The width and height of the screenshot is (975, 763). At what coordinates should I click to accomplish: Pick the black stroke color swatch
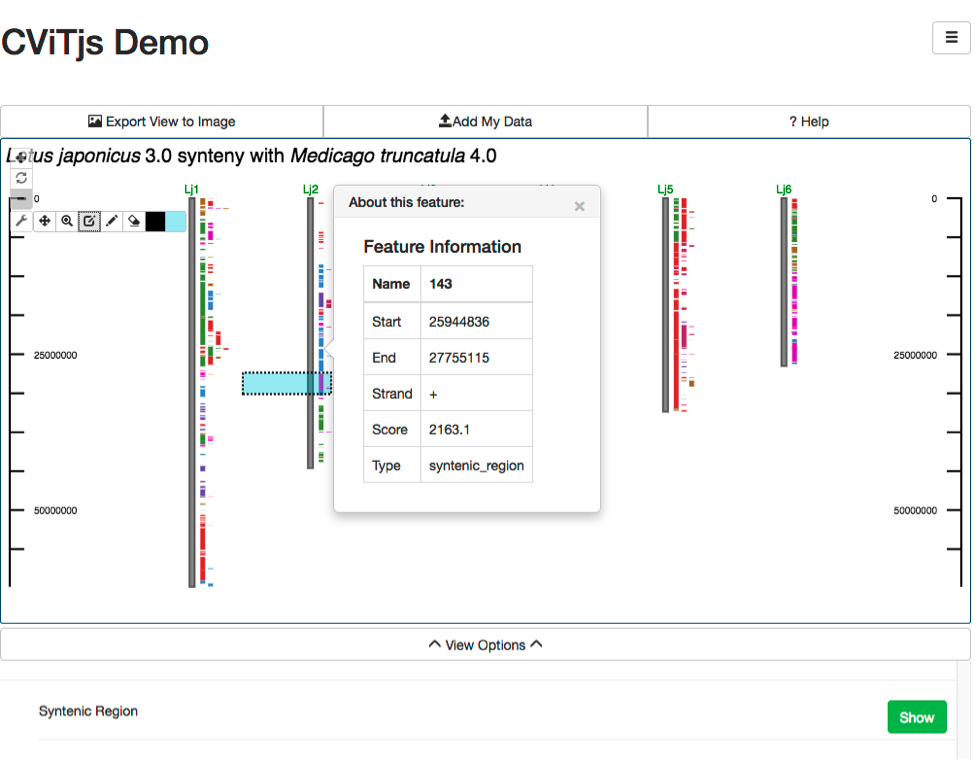[x=155, y=221]
